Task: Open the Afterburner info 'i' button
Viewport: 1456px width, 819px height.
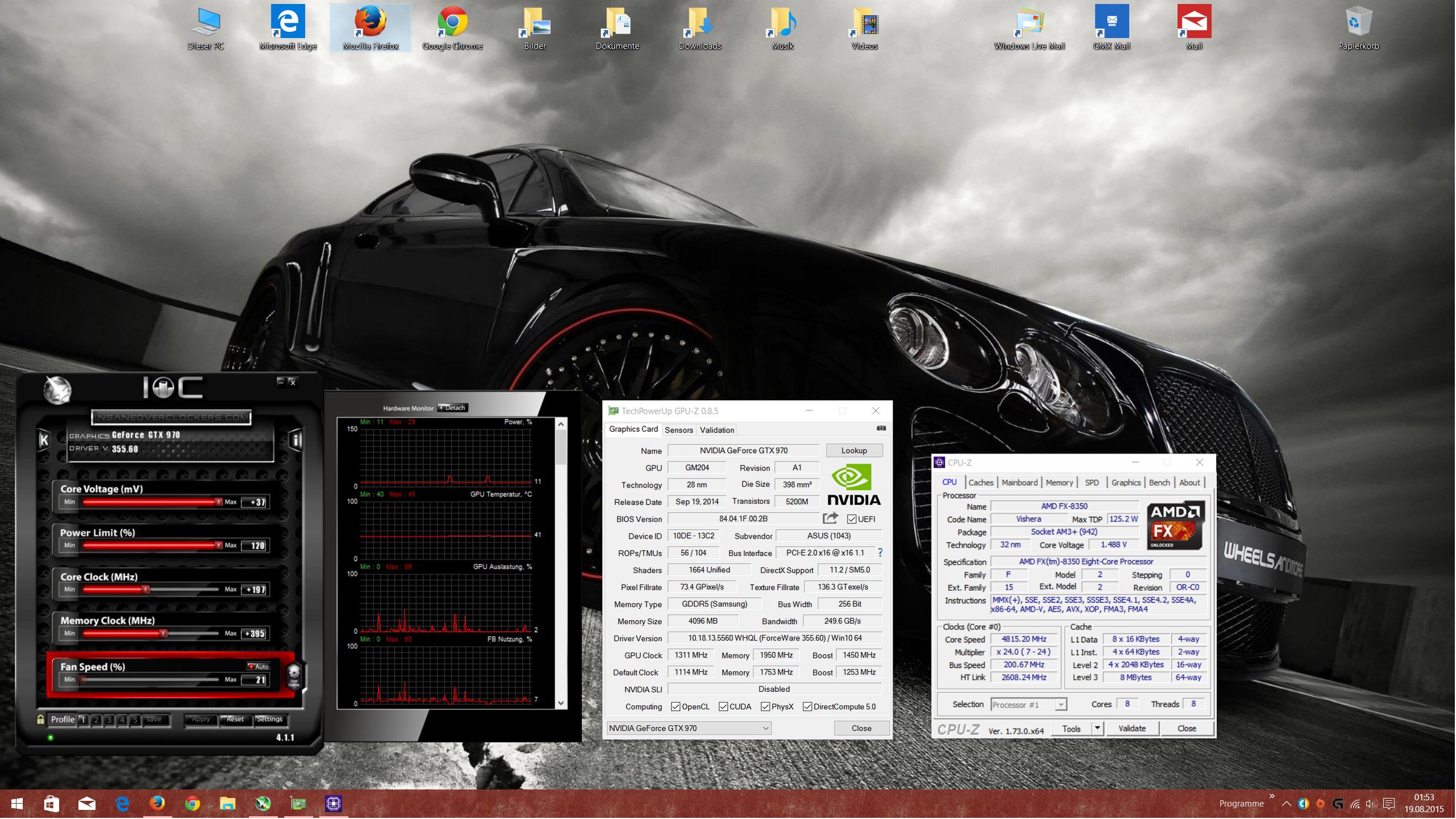Action: tap(296, 439)
